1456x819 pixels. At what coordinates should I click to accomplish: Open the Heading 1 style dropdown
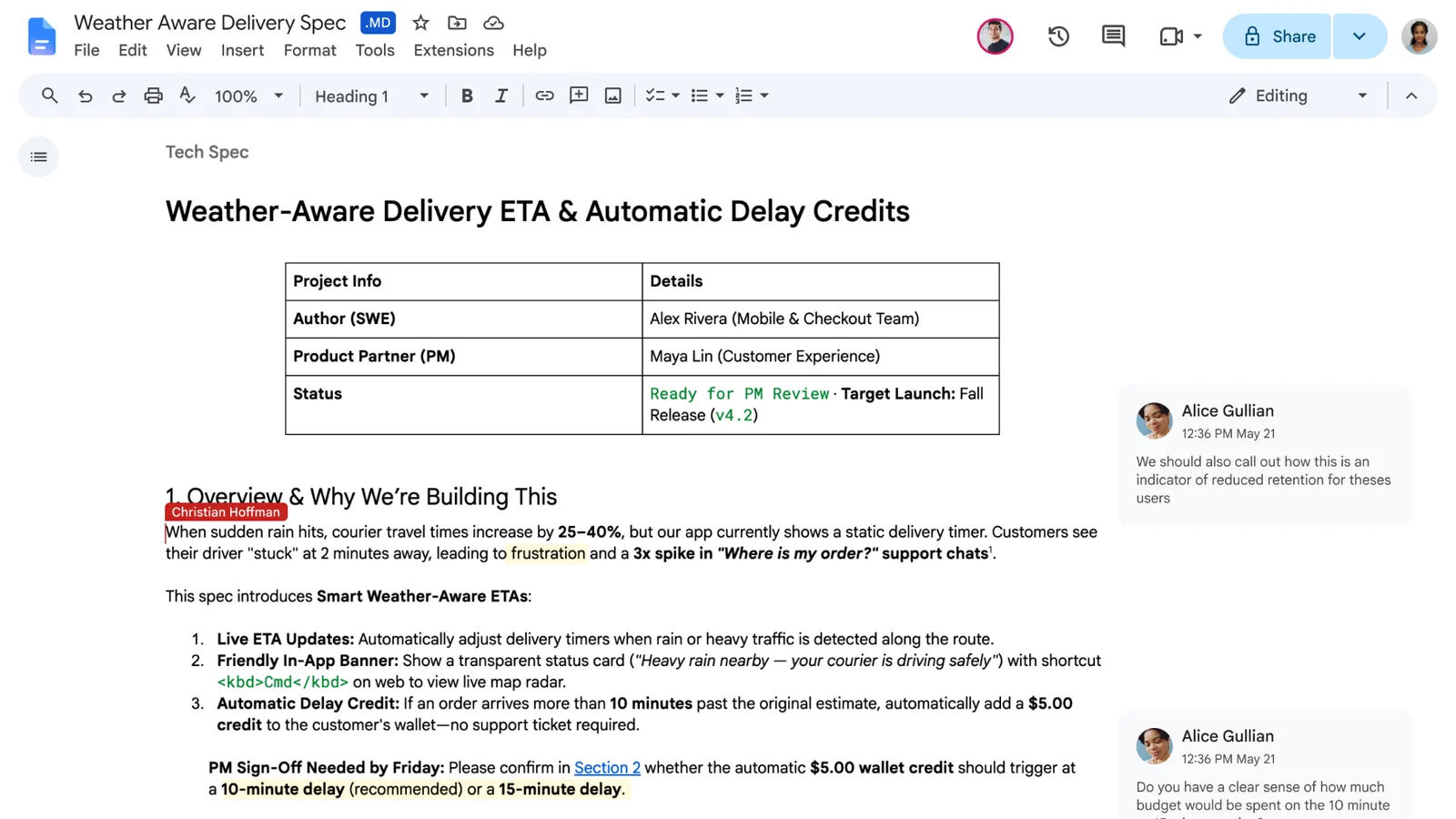click(371, 96)
